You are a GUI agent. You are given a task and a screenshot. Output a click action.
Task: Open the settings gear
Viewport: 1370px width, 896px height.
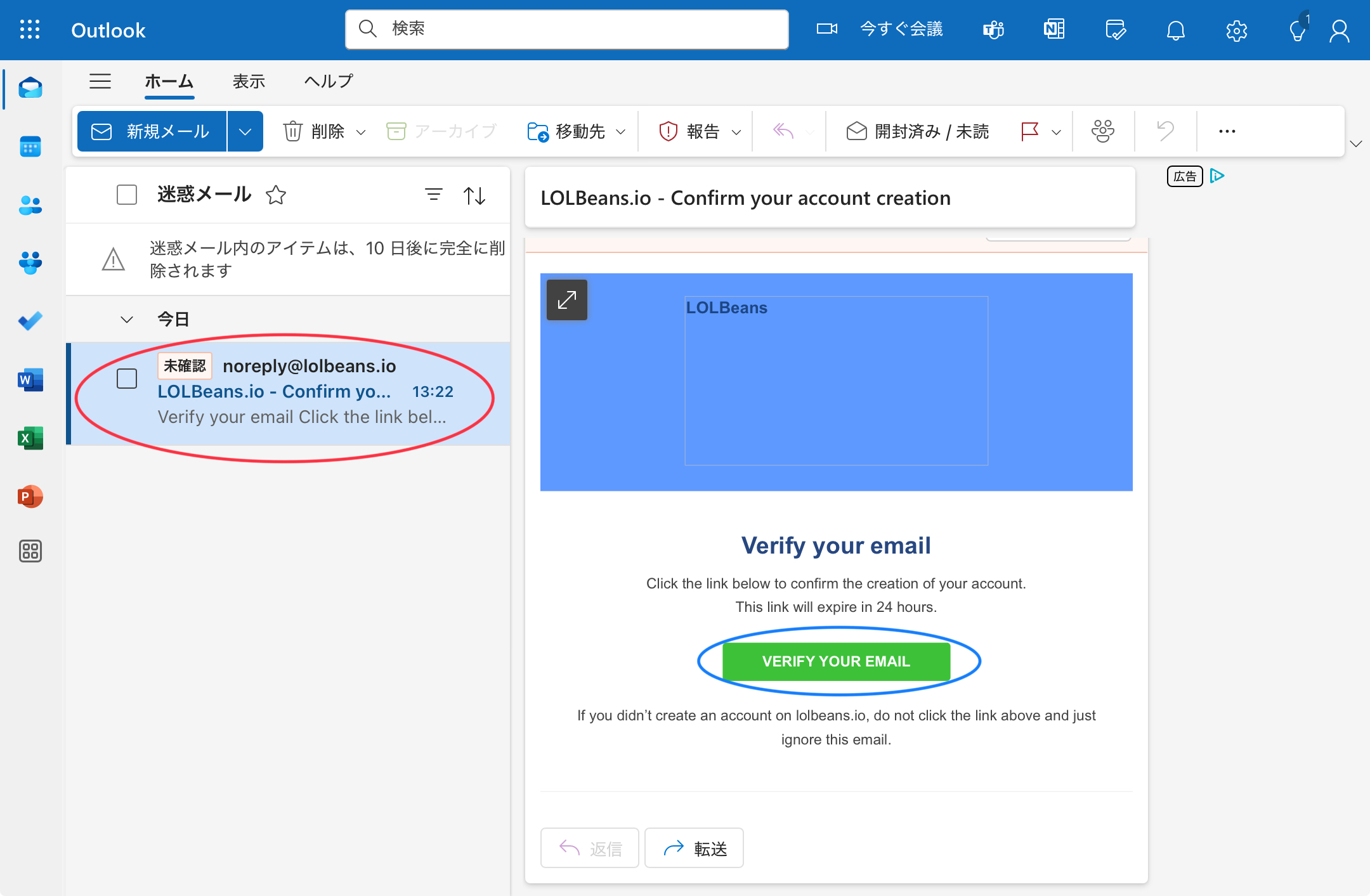coord(1237,30)
